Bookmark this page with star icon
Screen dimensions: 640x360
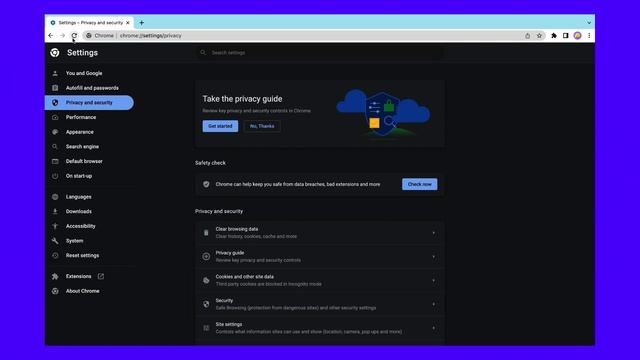coord(539,36)
